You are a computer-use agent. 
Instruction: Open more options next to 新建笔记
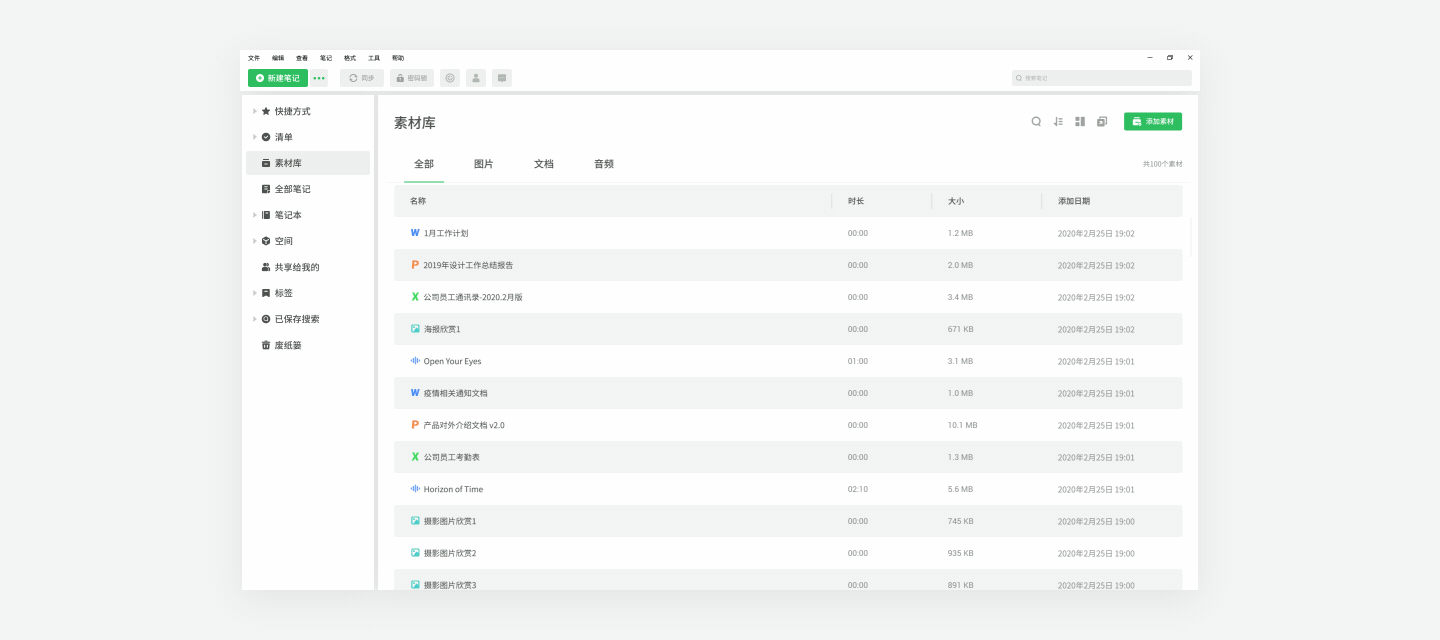[x=319, y=78]
